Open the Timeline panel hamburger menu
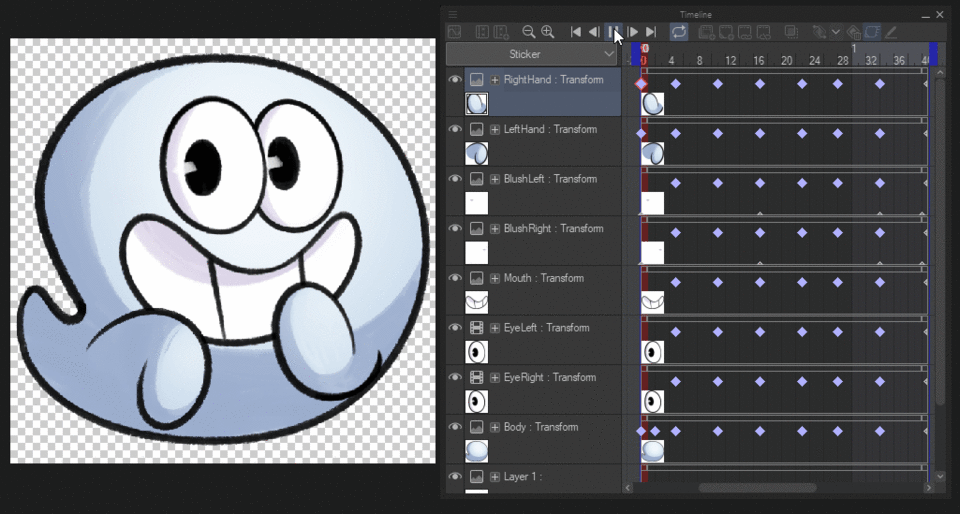960x514 pixels. pos(453,15)
